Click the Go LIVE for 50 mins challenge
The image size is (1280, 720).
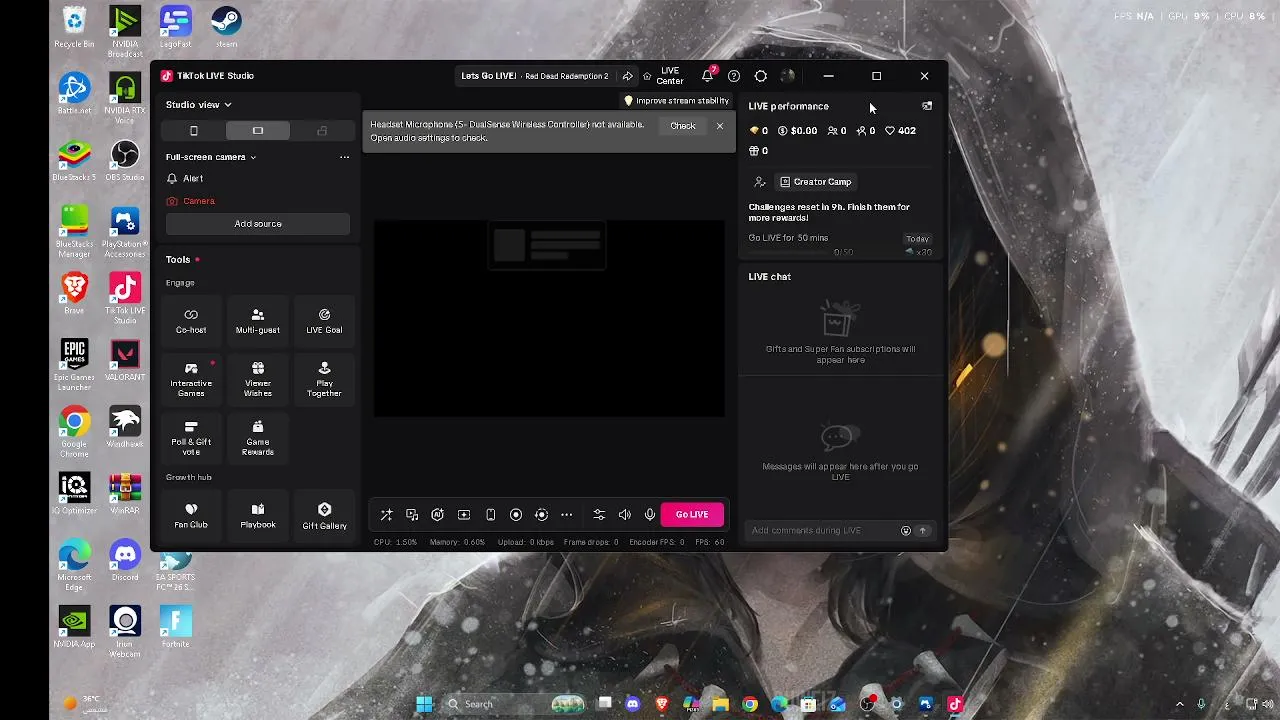(x=840, y=244)
